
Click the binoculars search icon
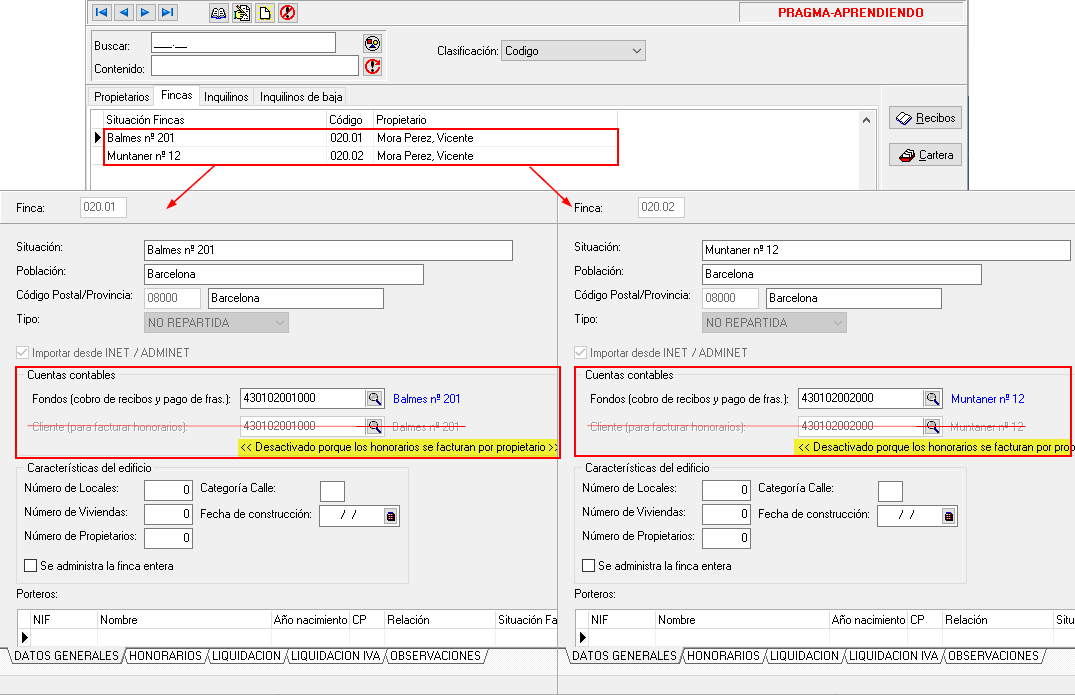click(x=218, y=13)
